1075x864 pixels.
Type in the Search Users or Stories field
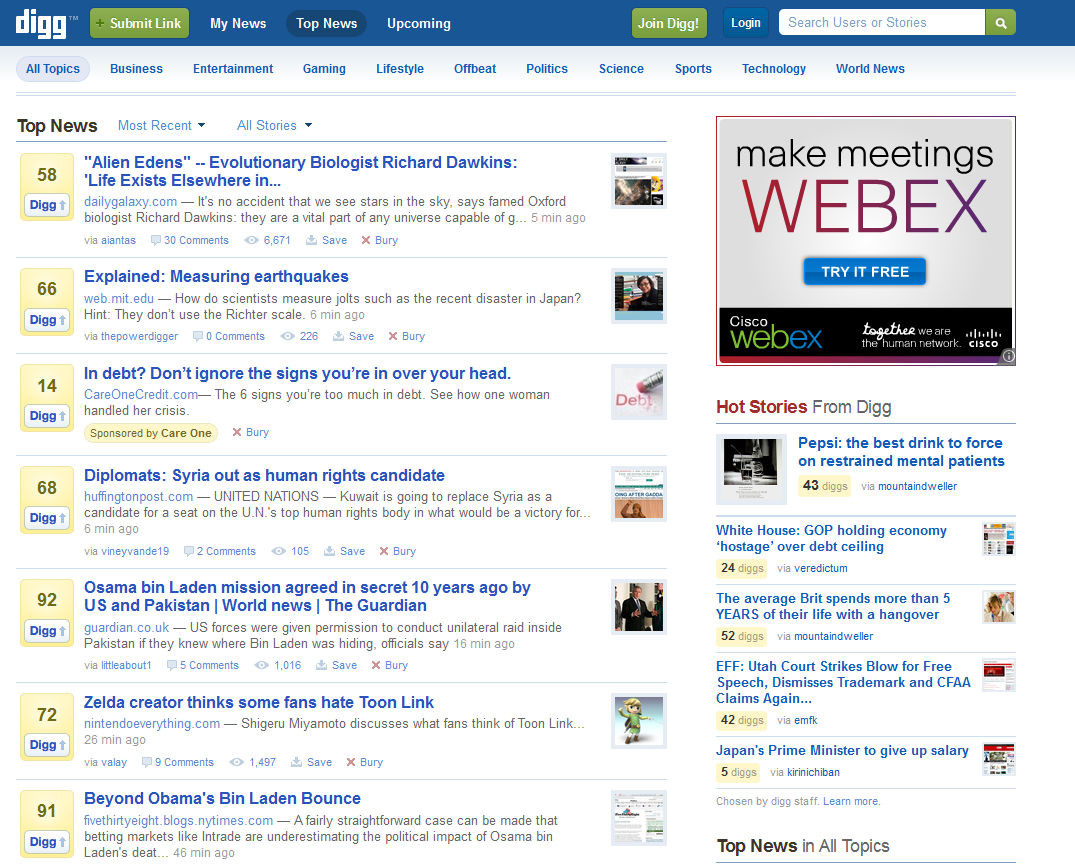881,23
